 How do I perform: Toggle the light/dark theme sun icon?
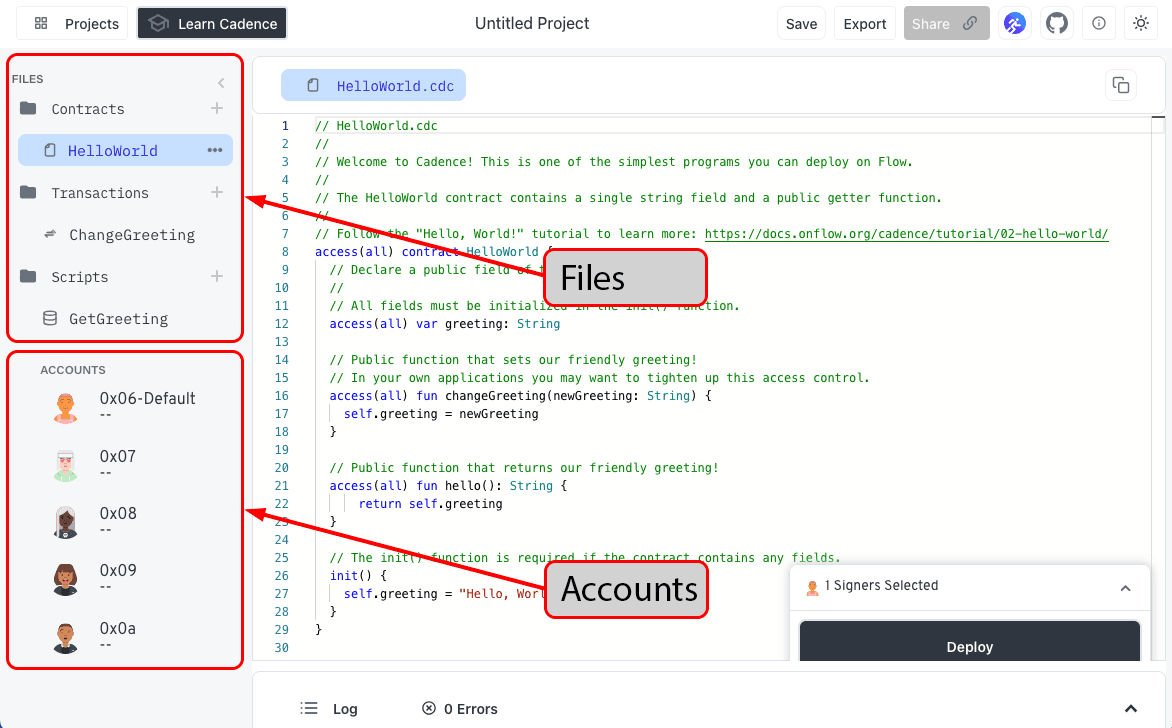[1141, 24]
